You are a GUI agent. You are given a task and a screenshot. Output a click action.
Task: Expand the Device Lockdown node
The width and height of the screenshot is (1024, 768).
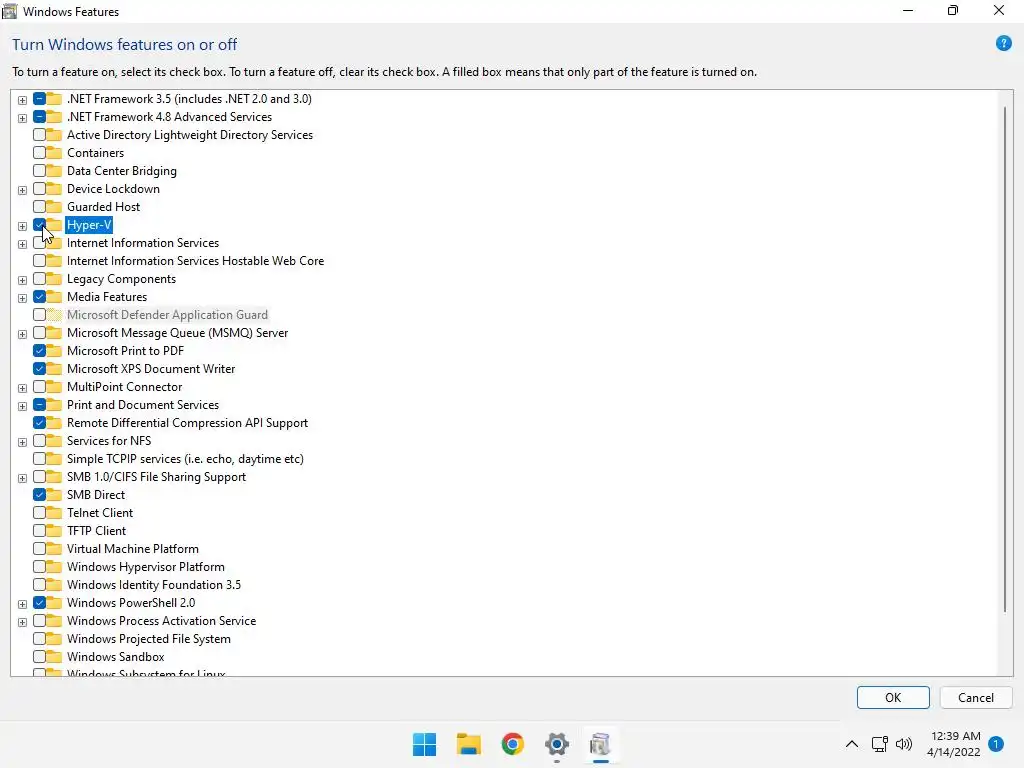click(22, 190)
